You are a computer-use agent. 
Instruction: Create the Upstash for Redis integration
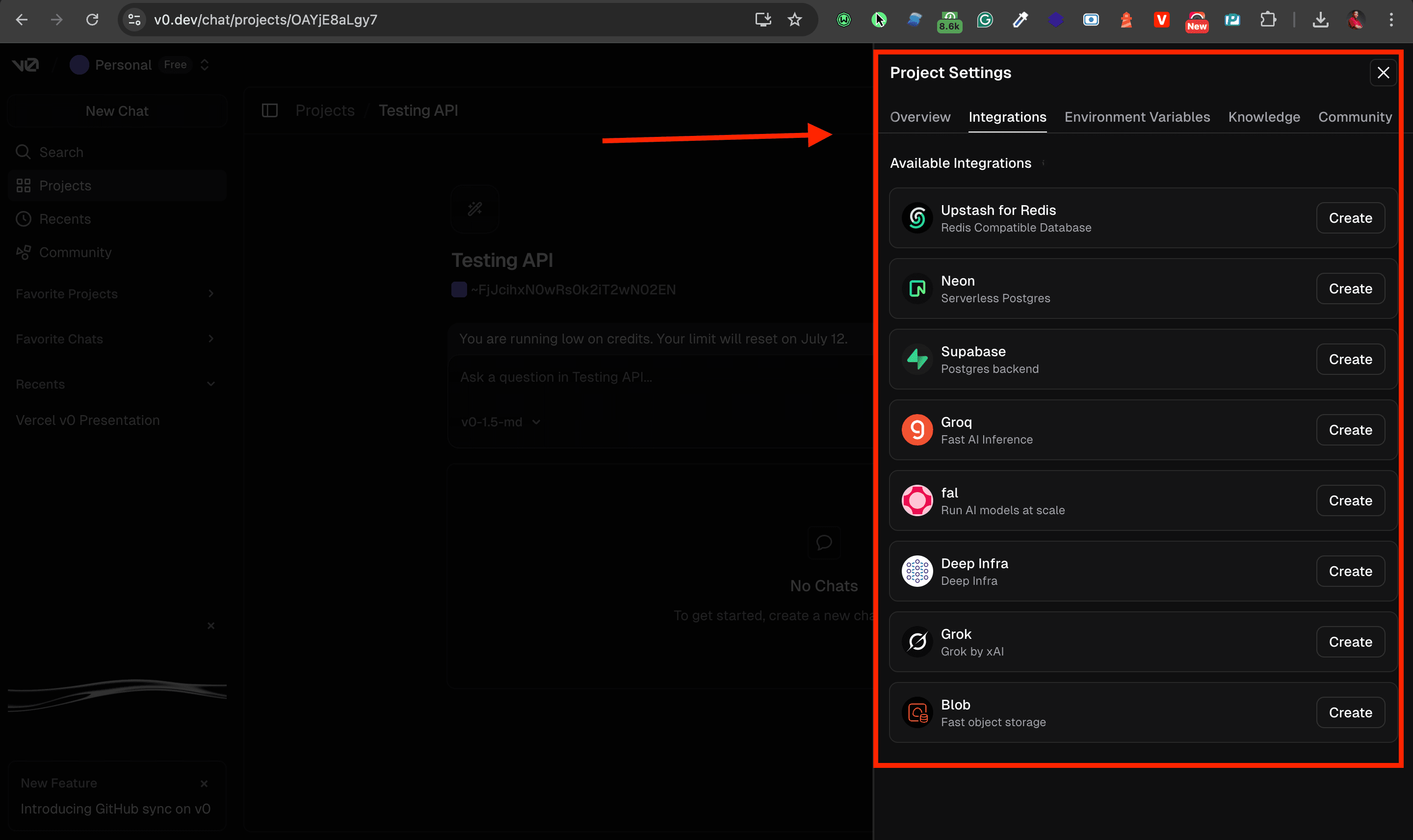click(x=1350, y=218)
